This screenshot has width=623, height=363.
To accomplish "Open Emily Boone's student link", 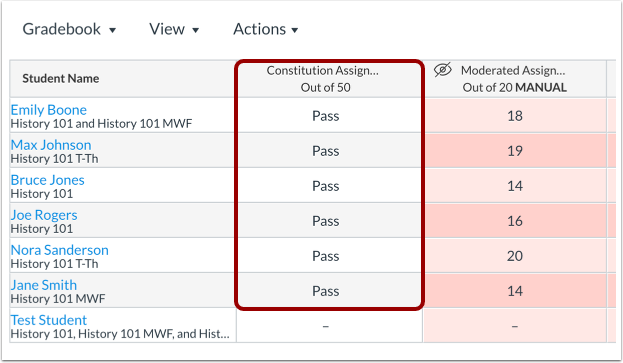I will coord(48,110).
